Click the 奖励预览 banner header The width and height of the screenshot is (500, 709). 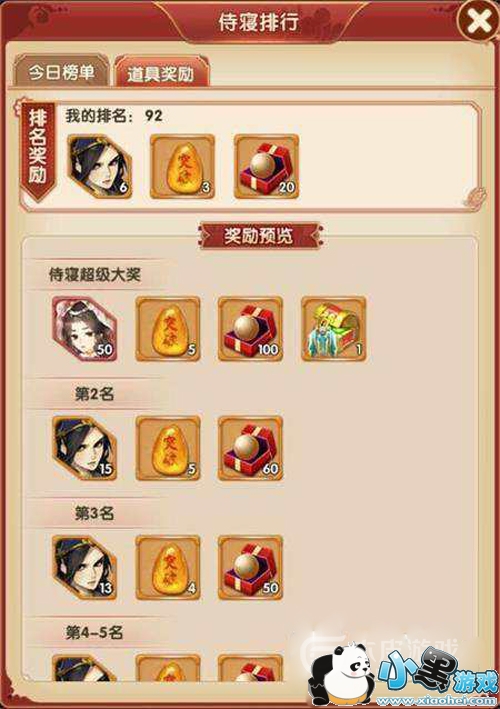tap(260, 236)
